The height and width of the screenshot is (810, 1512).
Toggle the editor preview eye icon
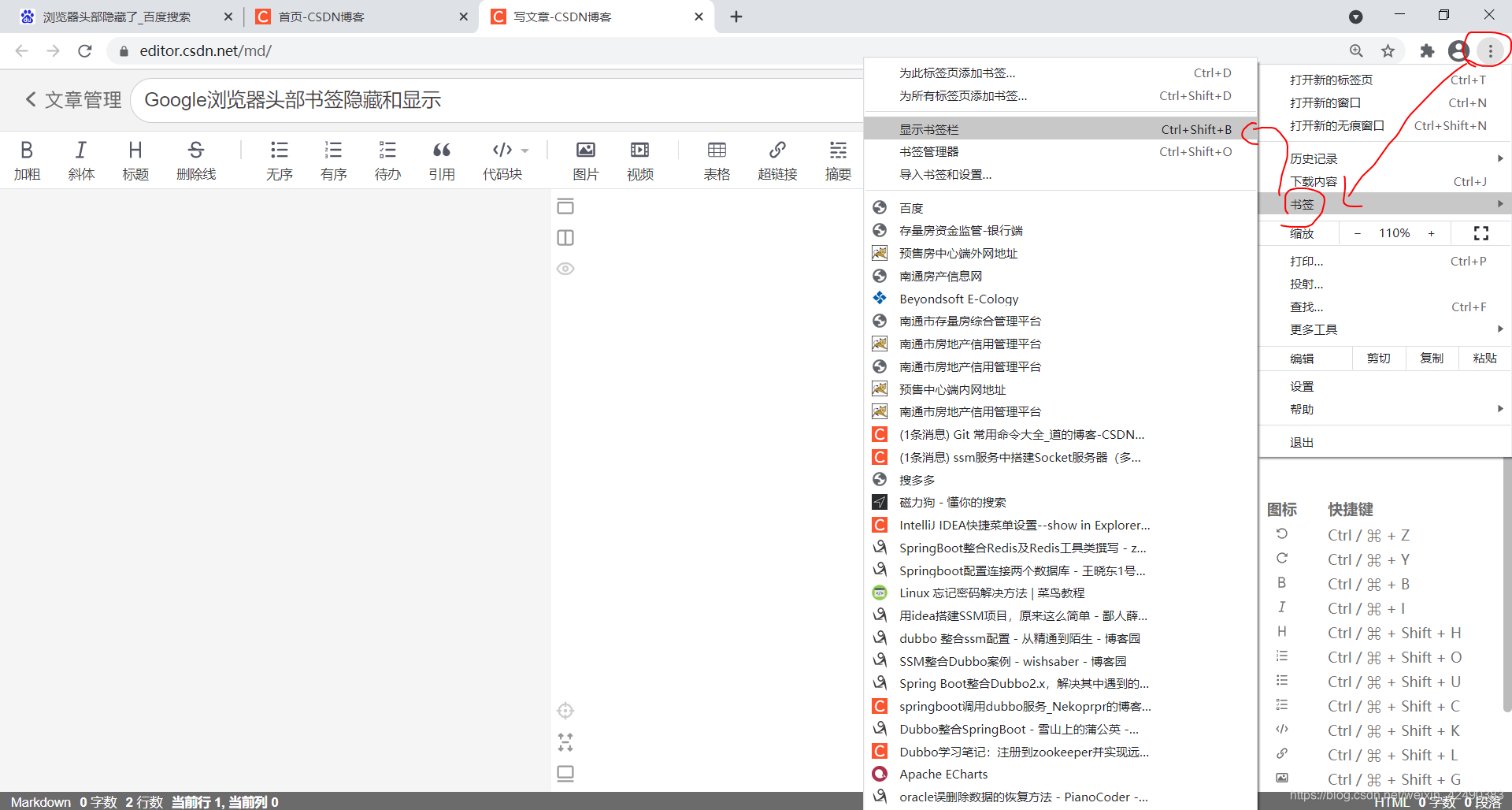565,269
